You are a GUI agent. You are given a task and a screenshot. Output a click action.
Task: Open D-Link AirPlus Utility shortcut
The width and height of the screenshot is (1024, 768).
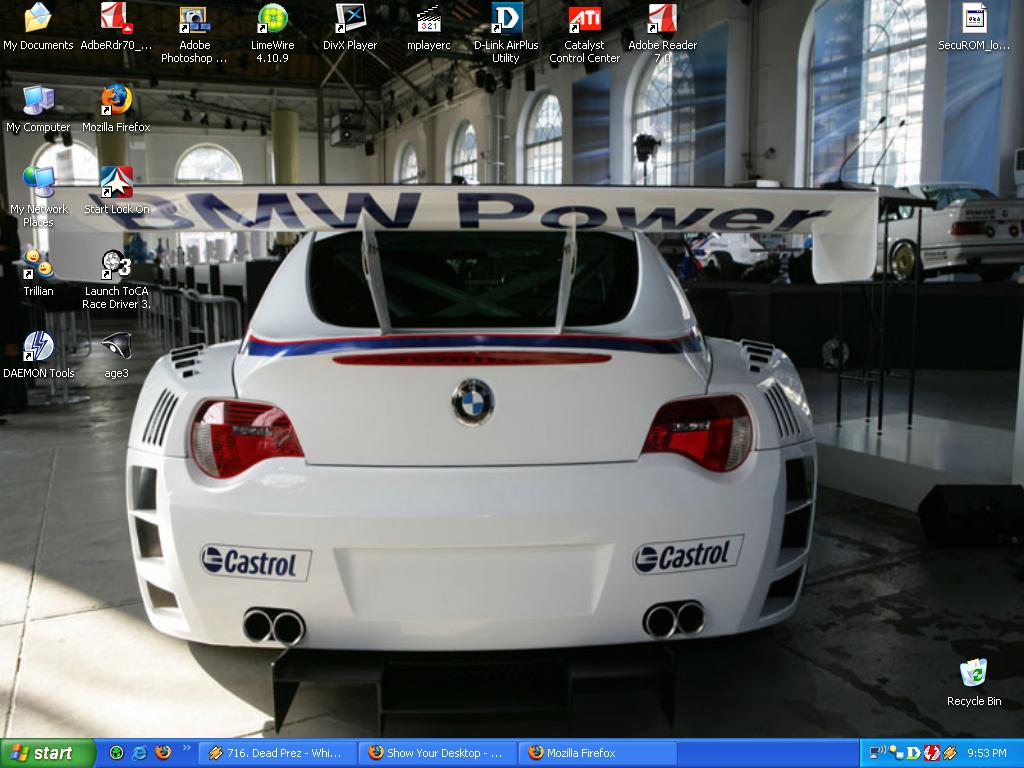click(x=506, y=20)
